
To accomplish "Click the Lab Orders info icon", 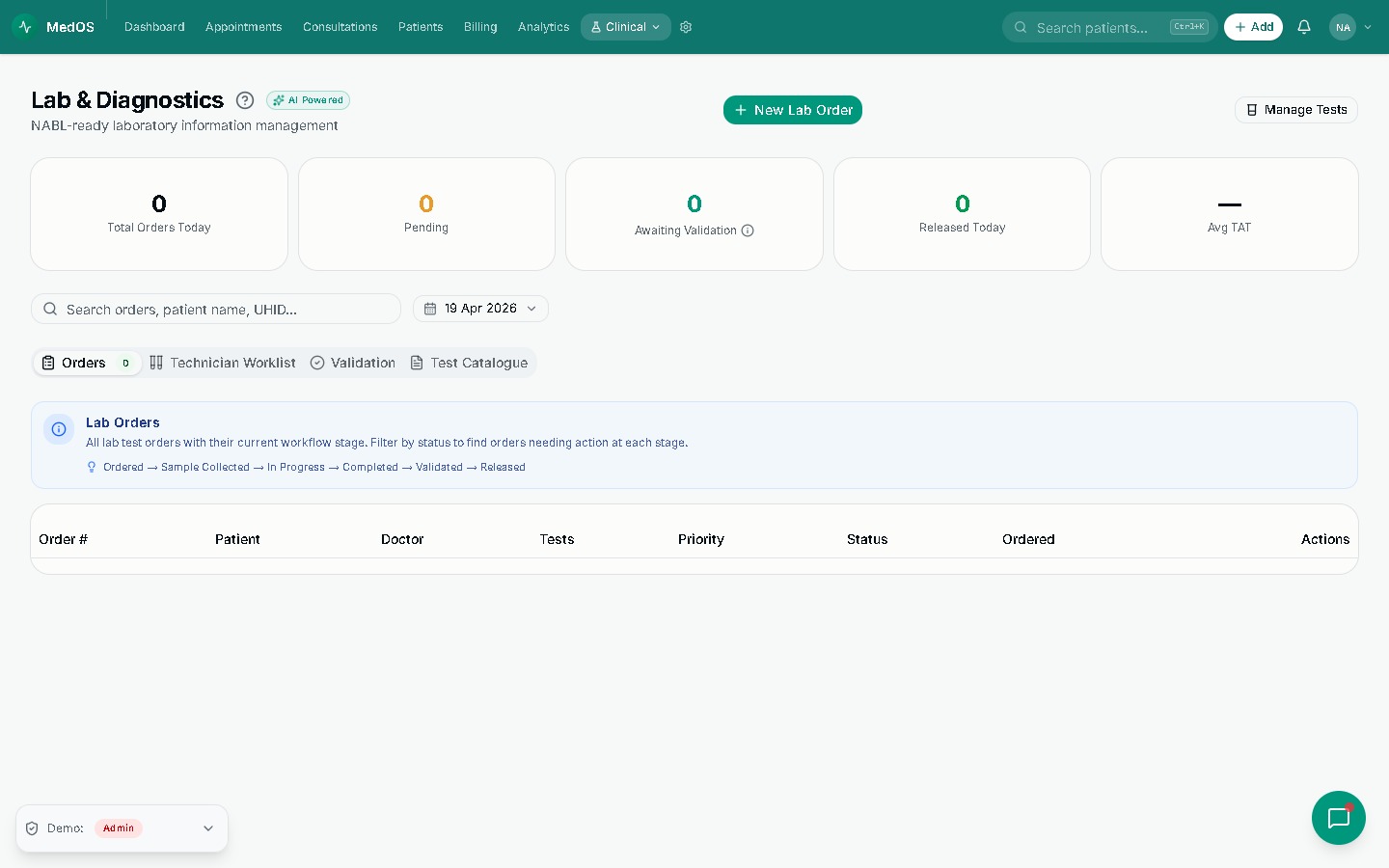I will (59, 429).
